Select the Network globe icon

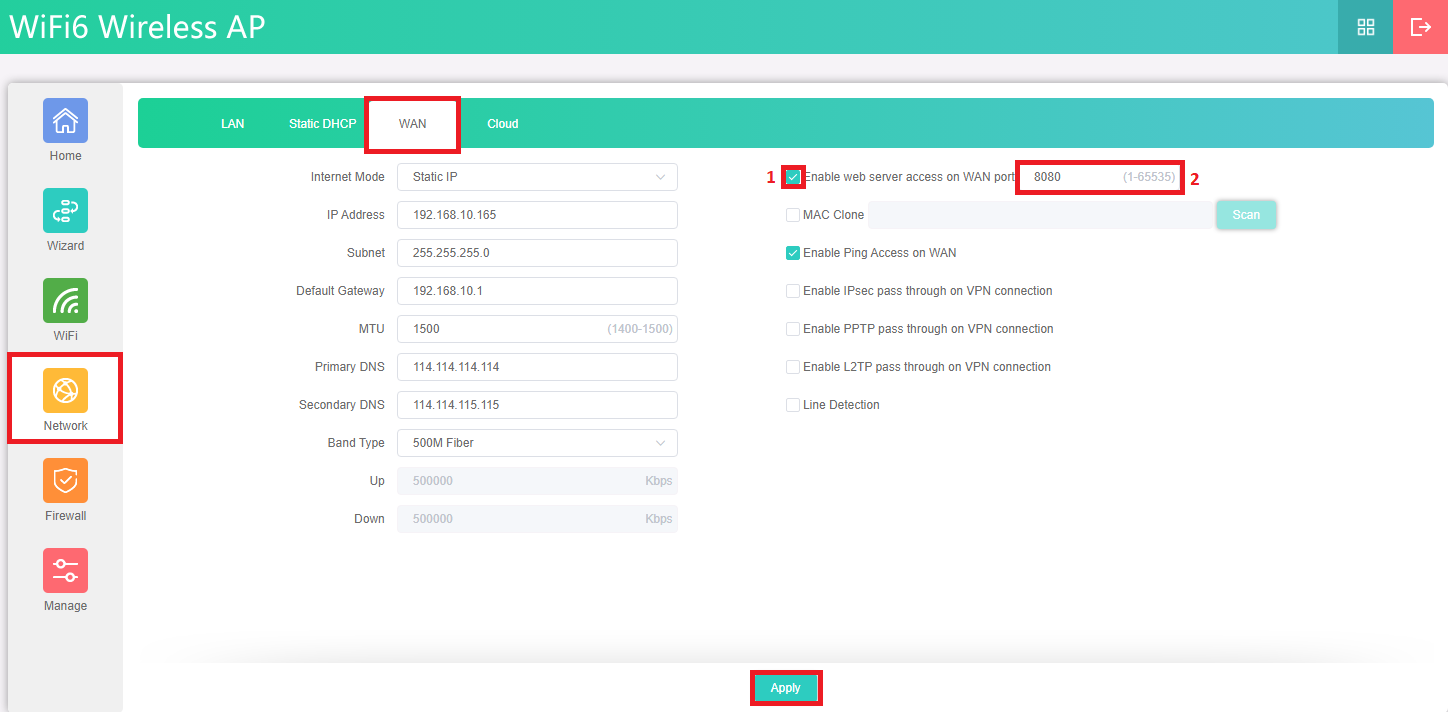(65, 391)
